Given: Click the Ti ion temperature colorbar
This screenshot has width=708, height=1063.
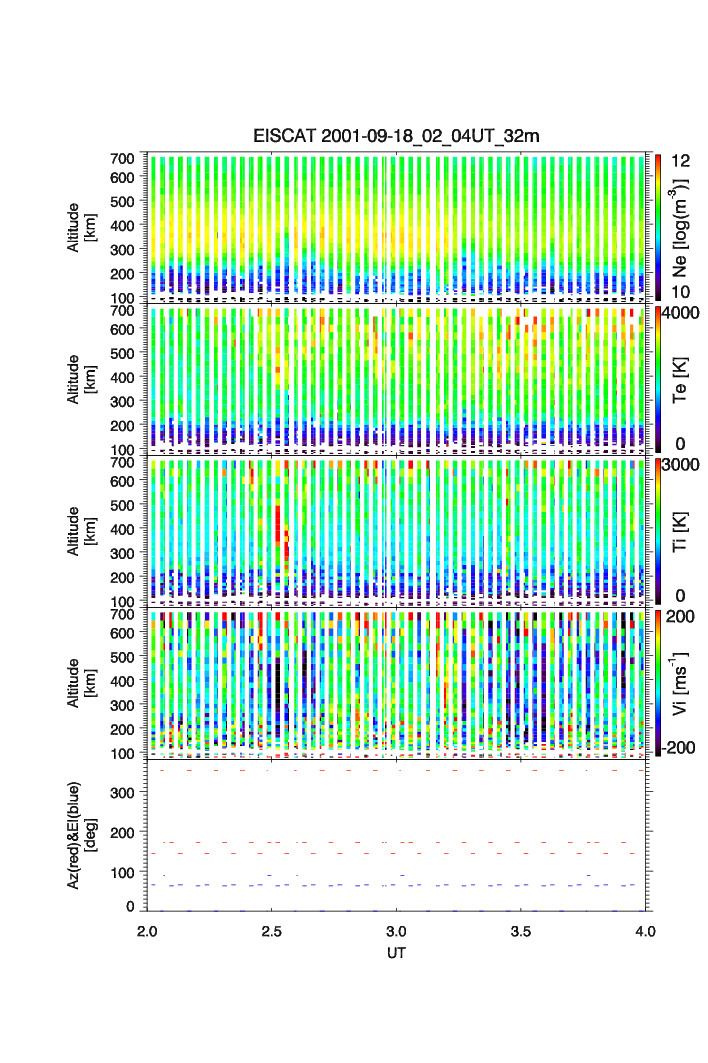Looking at the screenshot, I should (658, 530).
